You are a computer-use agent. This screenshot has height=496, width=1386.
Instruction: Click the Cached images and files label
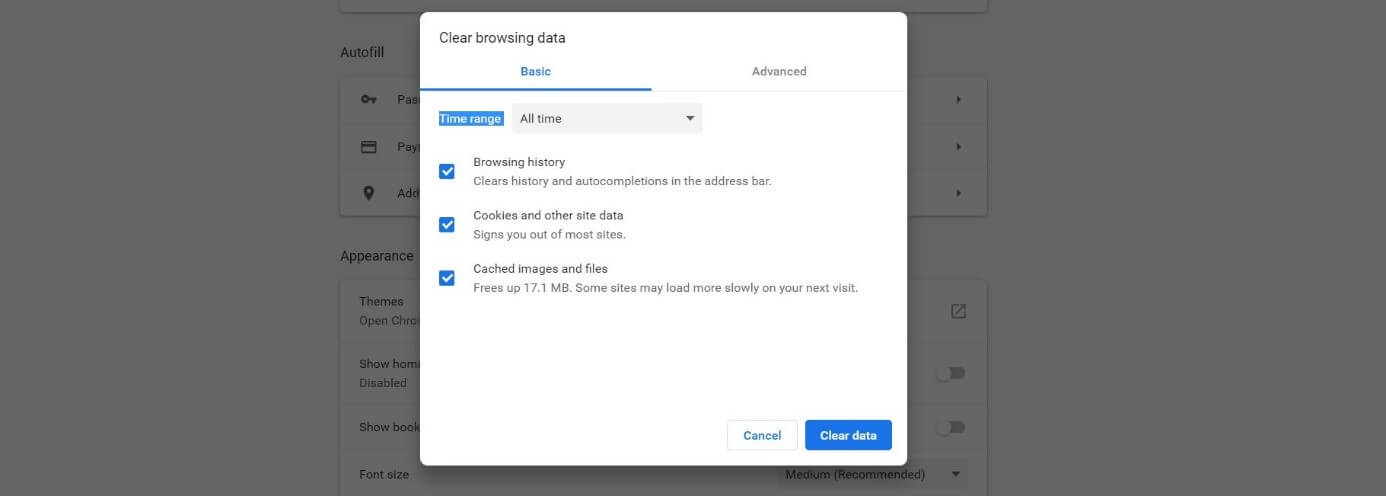540,269
